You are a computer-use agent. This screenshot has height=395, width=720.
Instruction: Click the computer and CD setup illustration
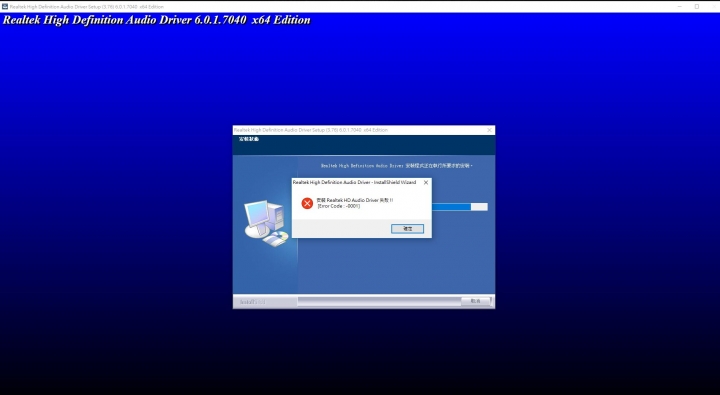[266, 223]
